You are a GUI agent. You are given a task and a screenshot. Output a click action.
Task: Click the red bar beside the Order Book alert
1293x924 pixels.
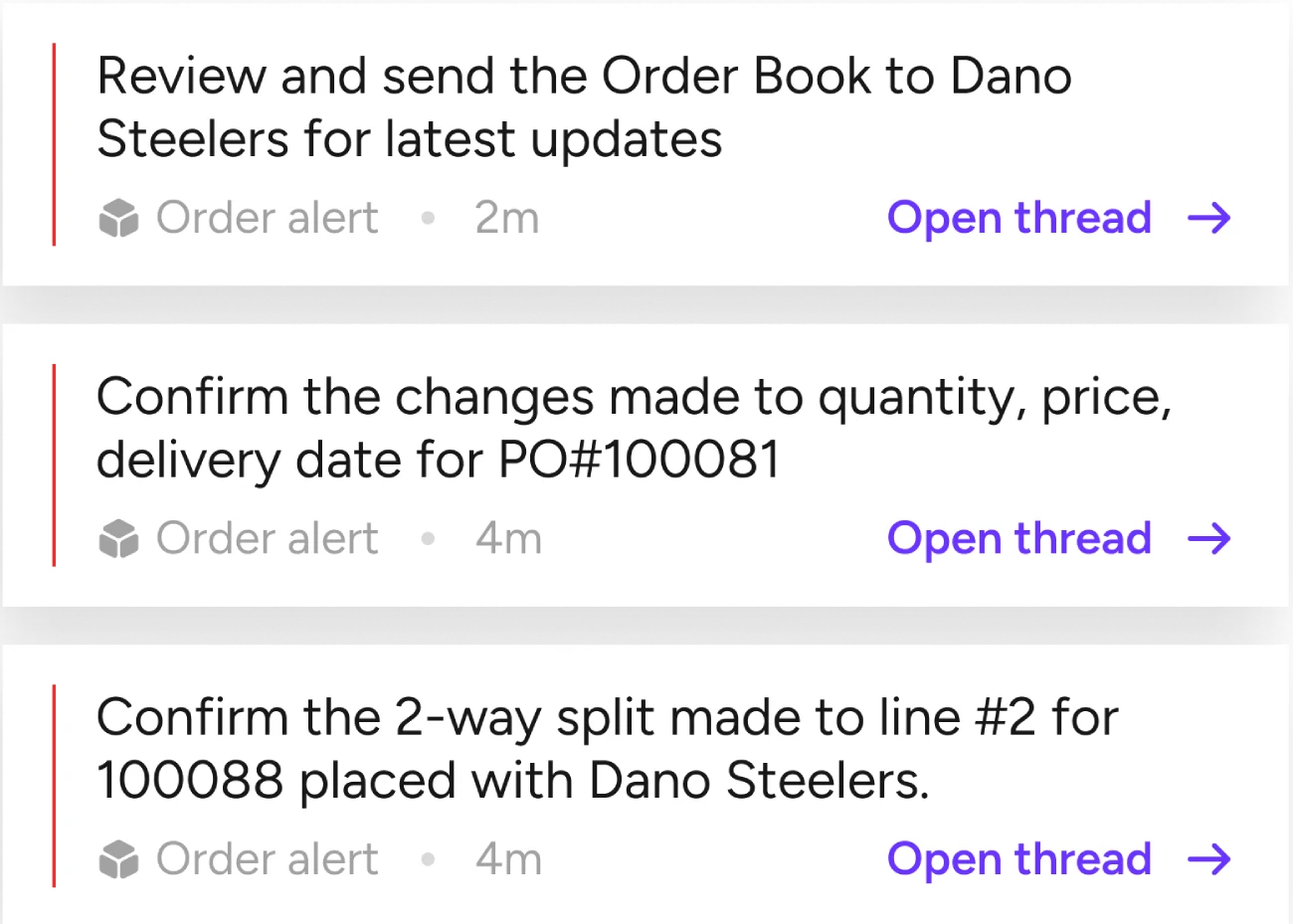[x=54, y=144]
